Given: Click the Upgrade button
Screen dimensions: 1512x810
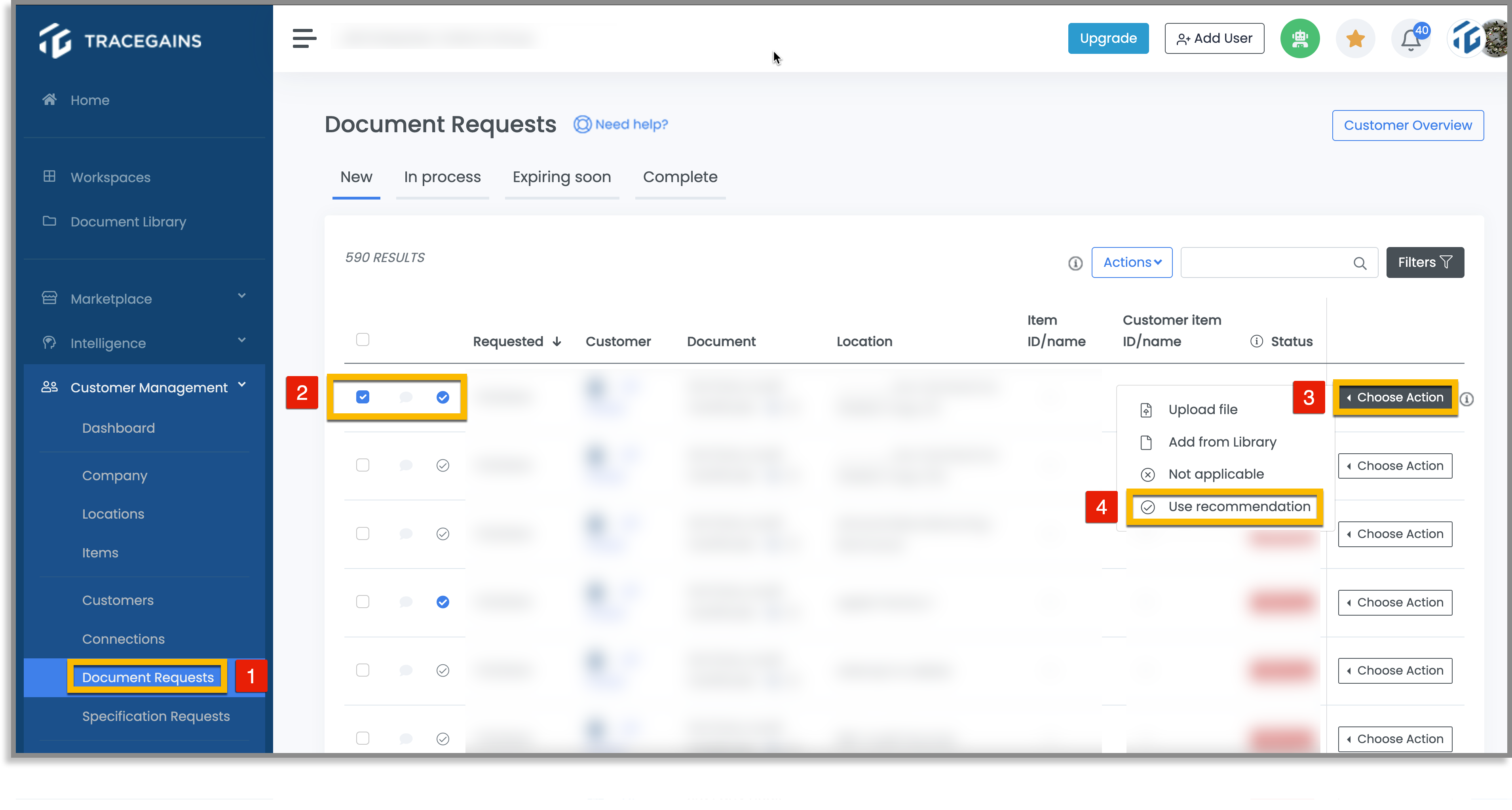Looking at the screenshot, I should (1107, 38).
